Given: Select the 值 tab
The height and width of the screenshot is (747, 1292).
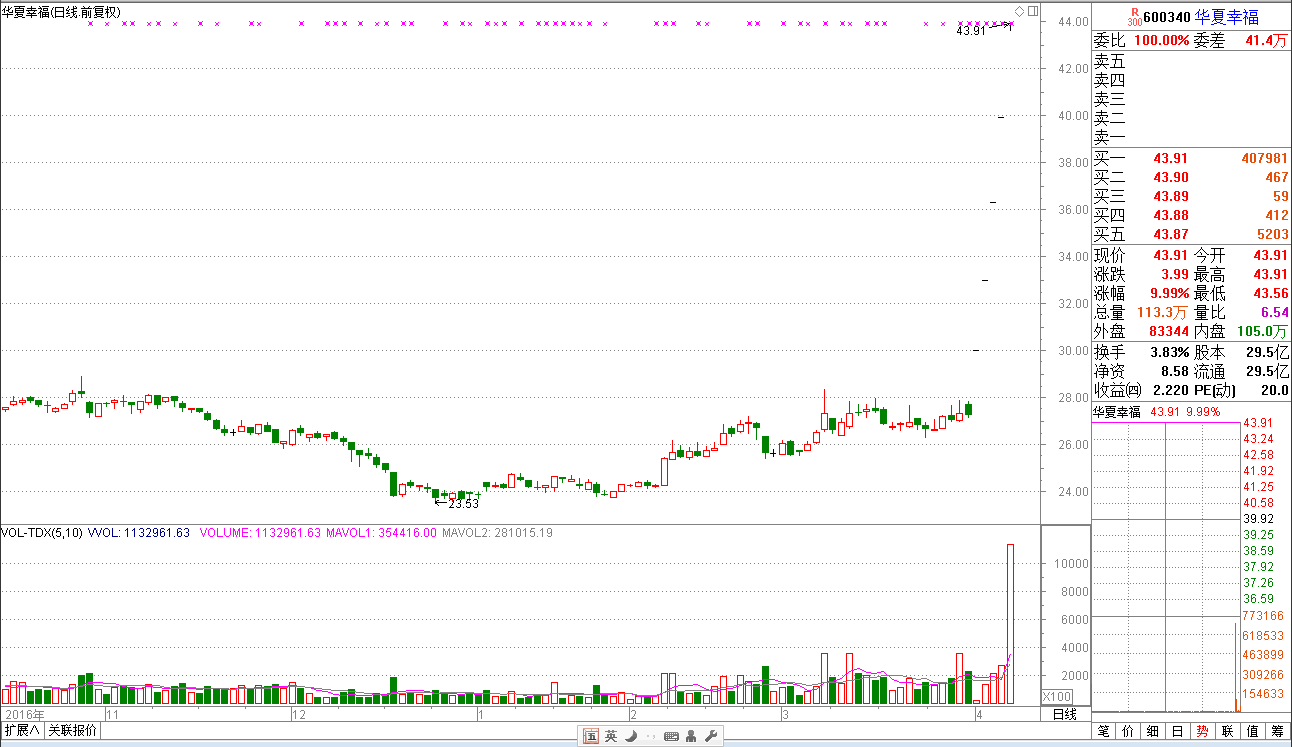Looking at the screenshot, I should 1252,731.
